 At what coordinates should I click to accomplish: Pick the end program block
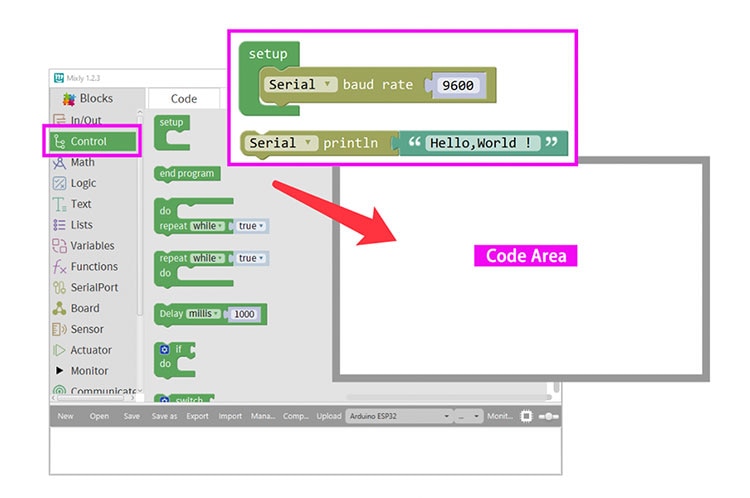tap(187, 173)
